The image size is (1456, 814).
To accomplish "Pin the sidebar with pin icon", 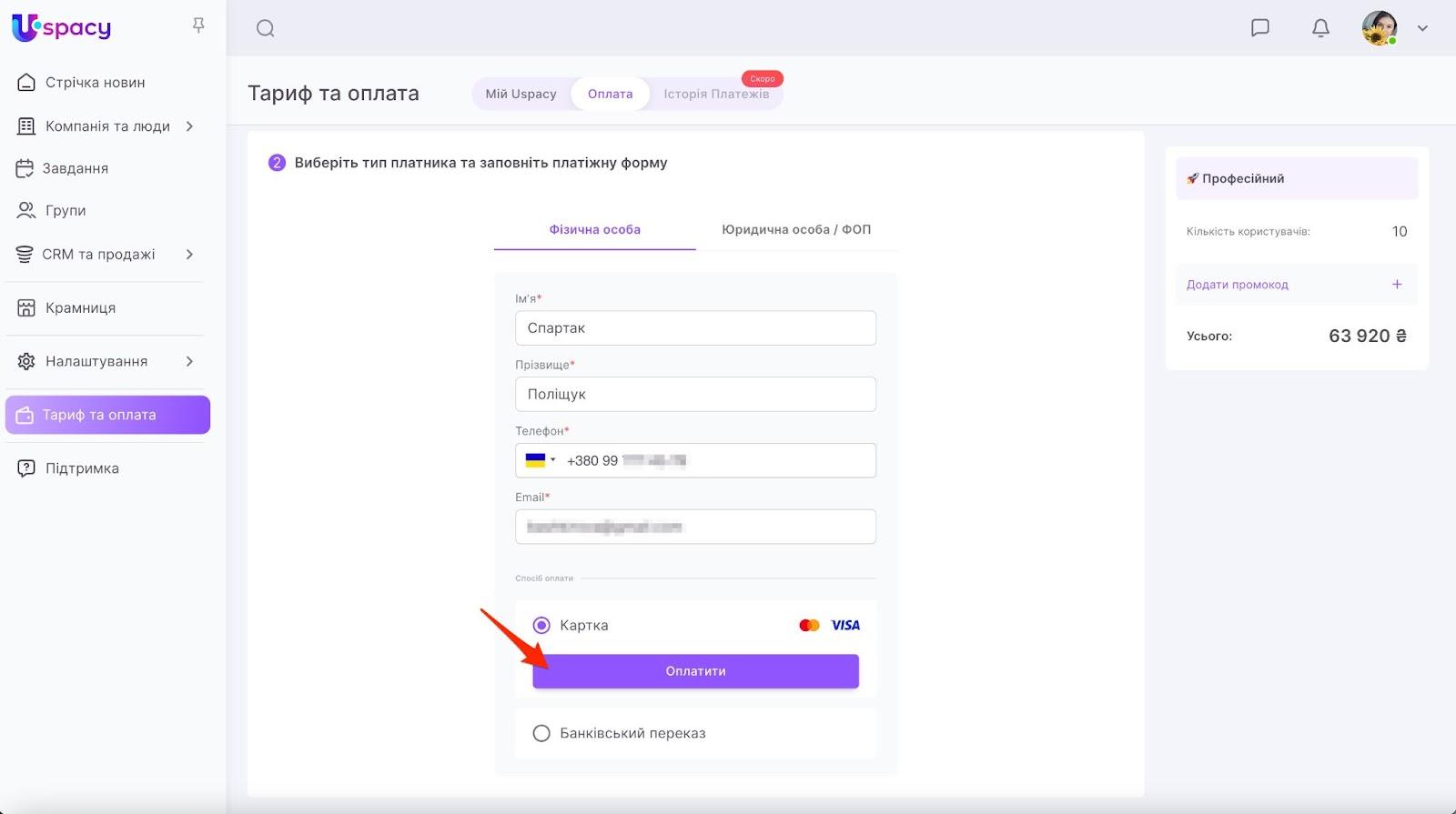I will tap(198, 25).
